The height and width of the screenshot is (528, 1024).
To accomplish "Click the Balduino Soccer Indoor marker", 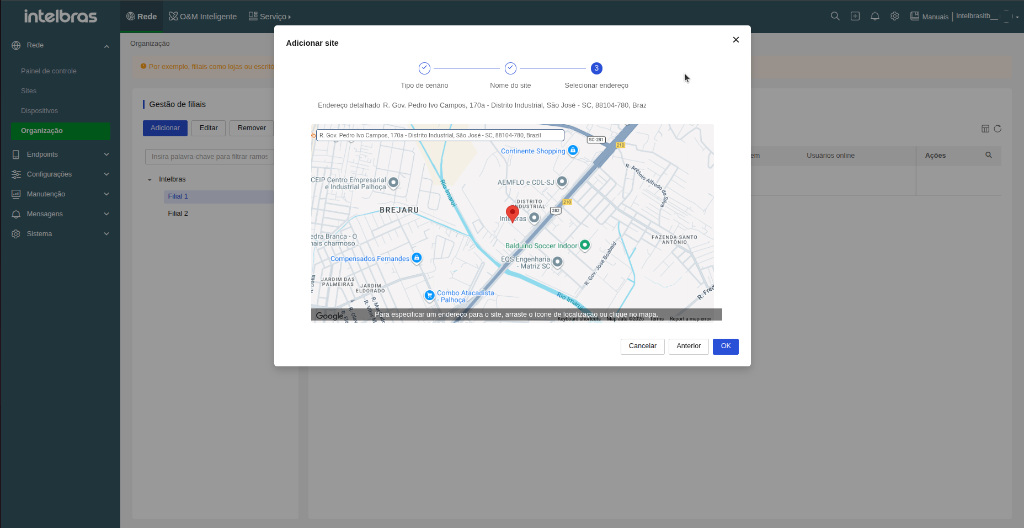I will click(x=585, y=245).
